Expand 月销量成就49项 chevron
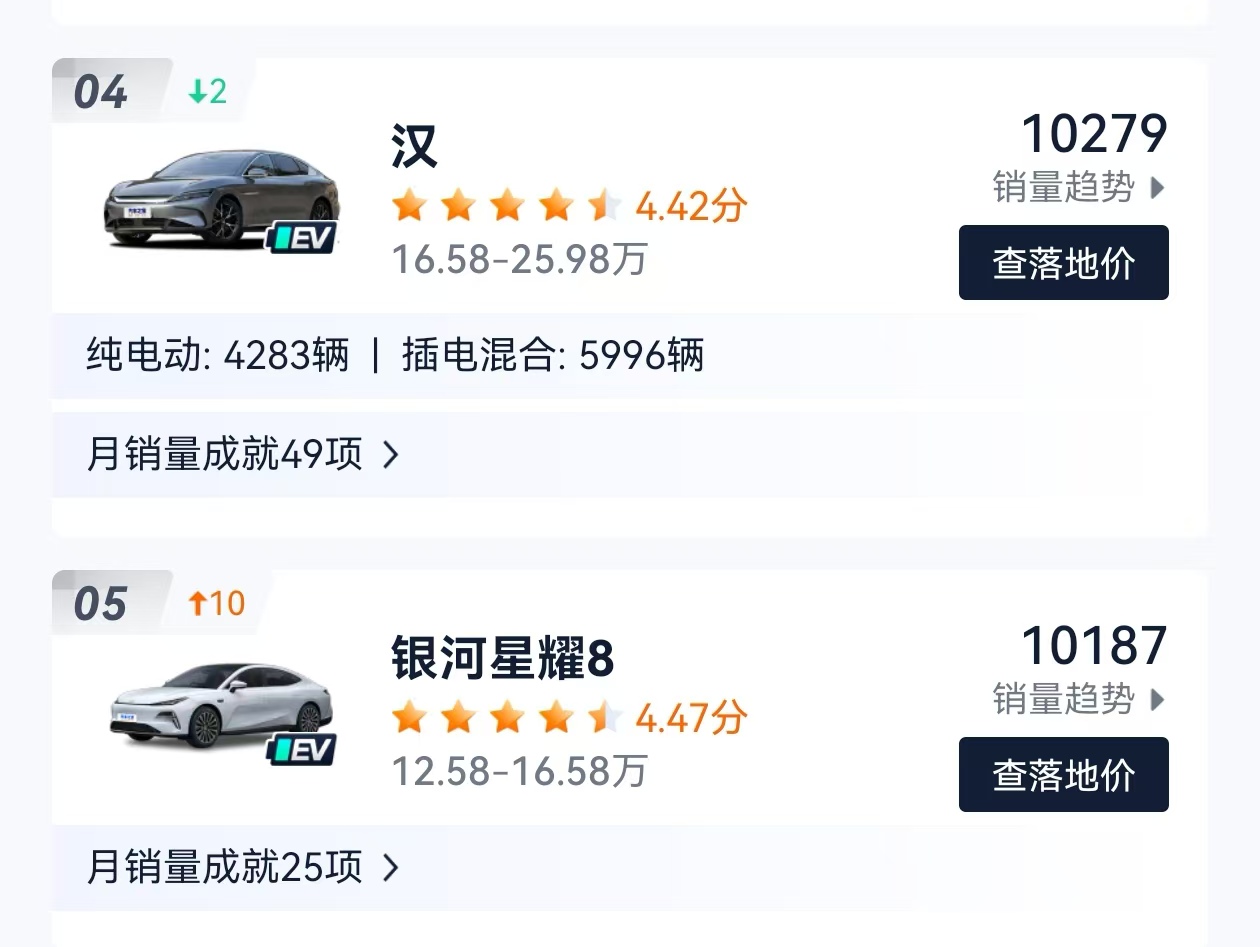 391,456
